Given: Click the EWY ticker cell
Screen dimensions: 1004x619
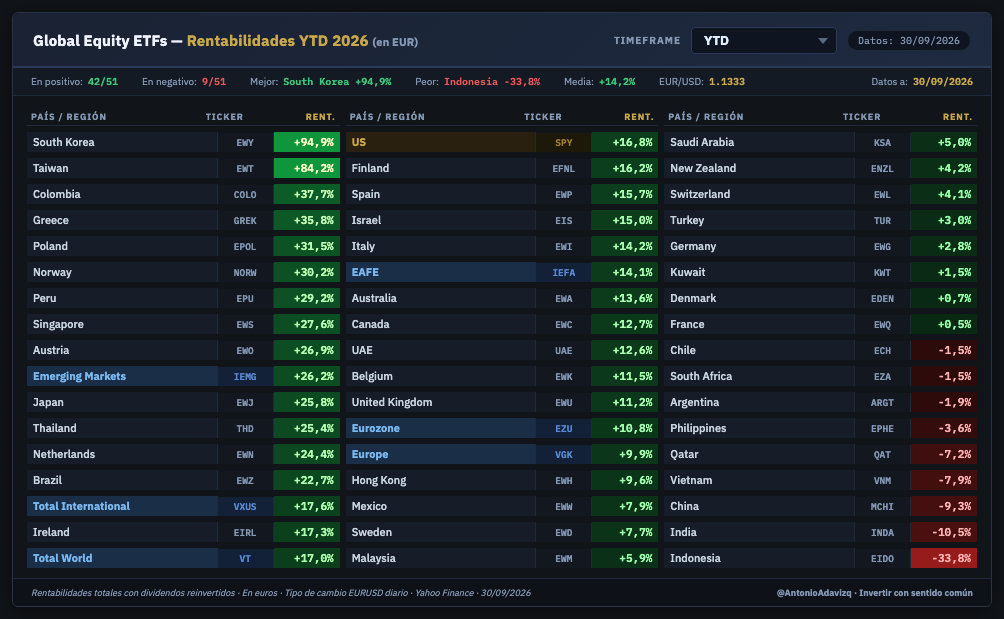Looking at the screenshot, I should click(245, 142).
